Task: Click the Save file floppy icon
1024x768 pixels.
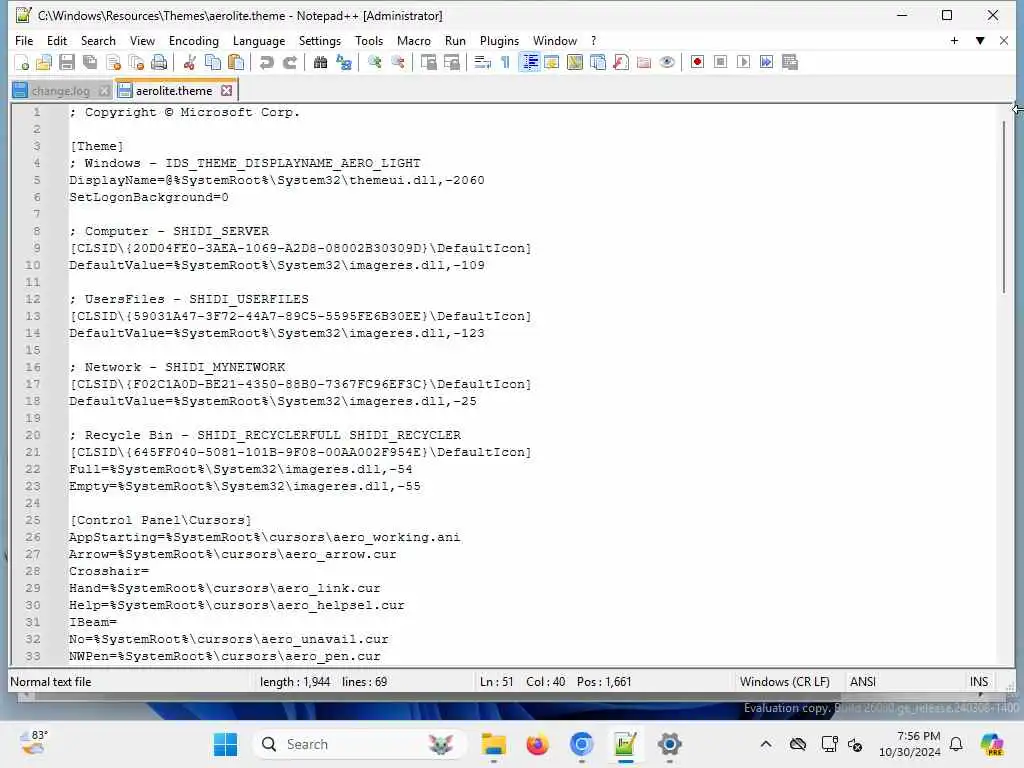Action: [67, 63]
